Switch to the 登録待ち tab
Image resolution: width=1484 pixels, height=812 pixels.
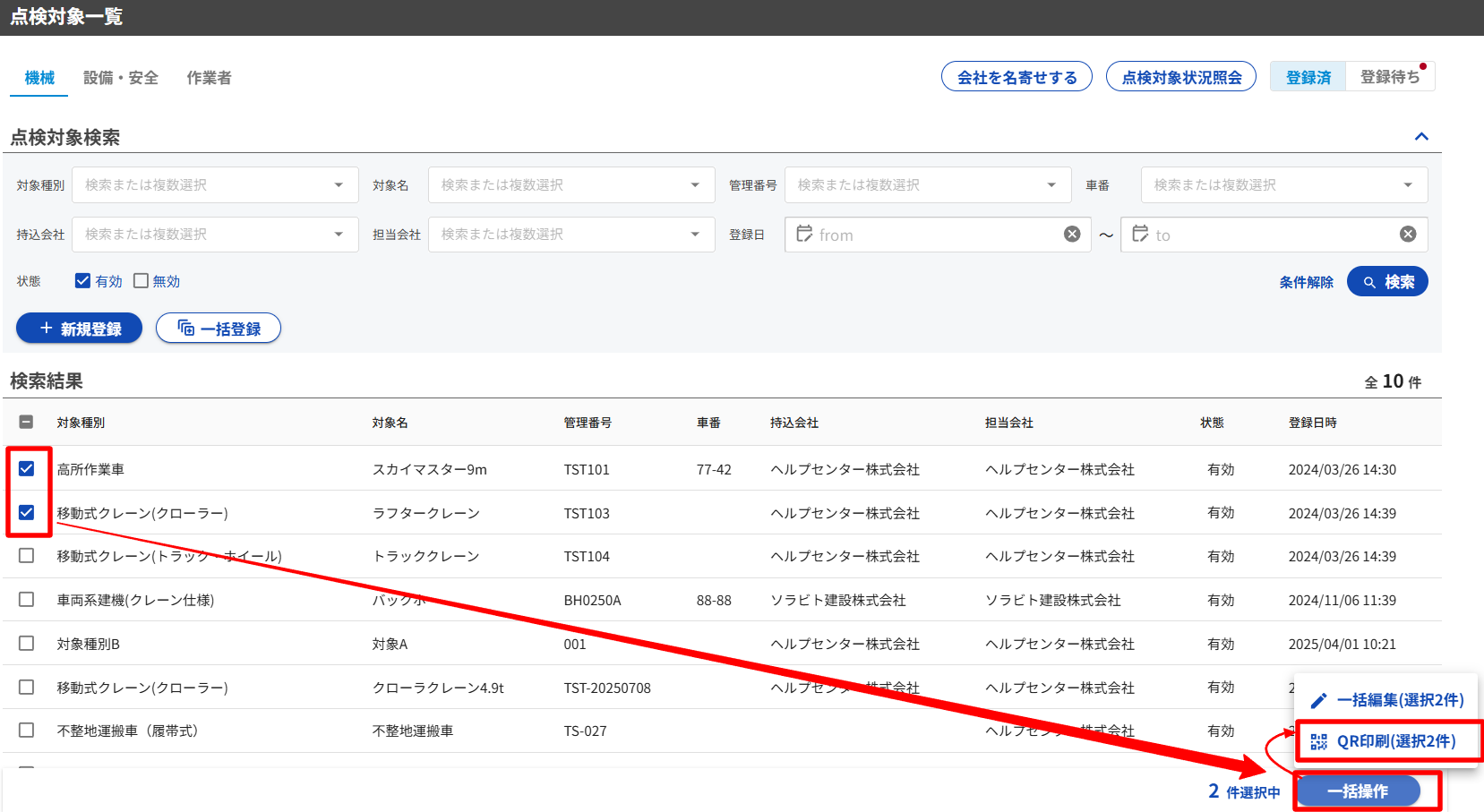1389,77
